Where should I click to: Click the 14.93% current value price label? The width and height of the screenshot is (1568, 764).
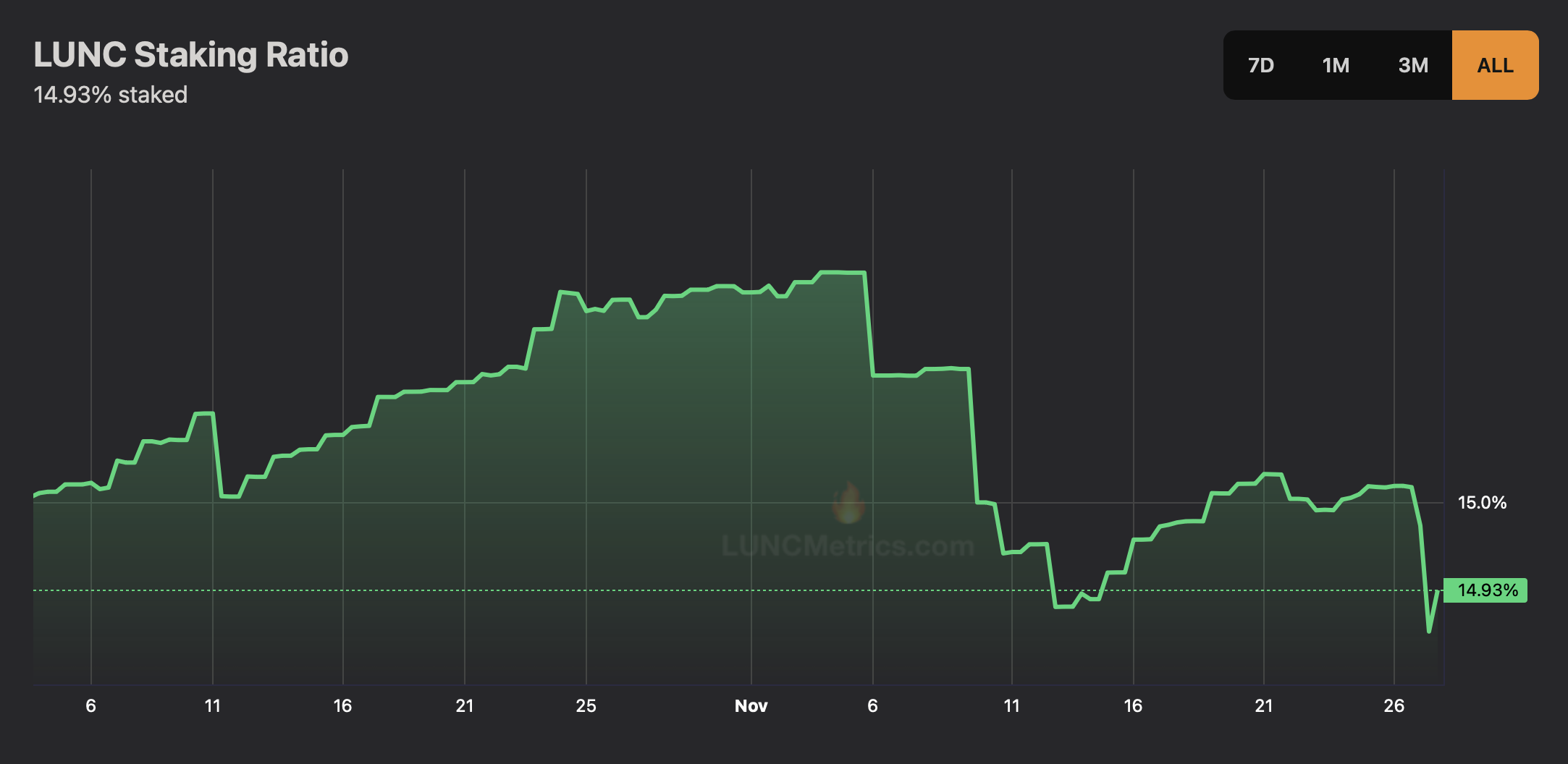click(1485, 590)
